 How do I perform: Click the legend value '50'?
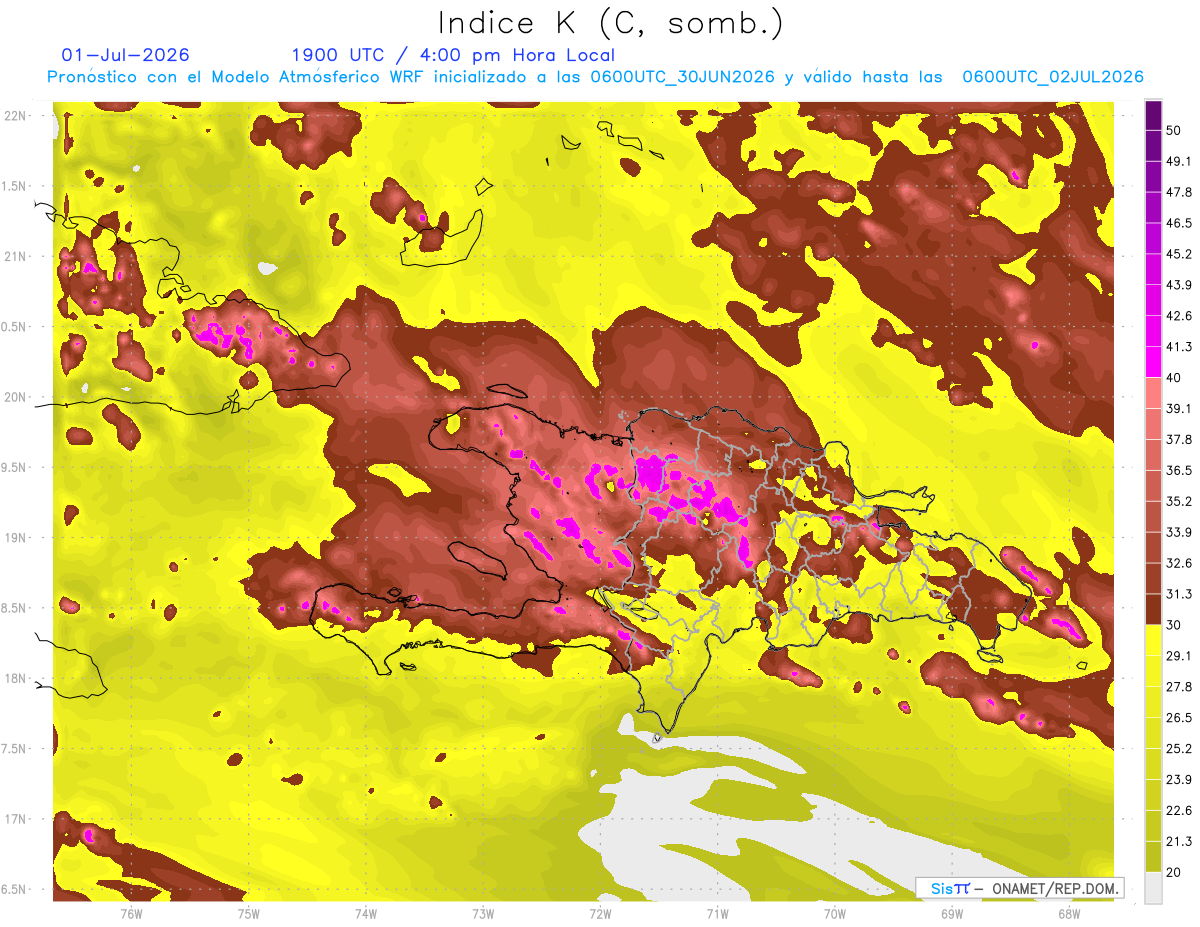(x=1175, y=130)
